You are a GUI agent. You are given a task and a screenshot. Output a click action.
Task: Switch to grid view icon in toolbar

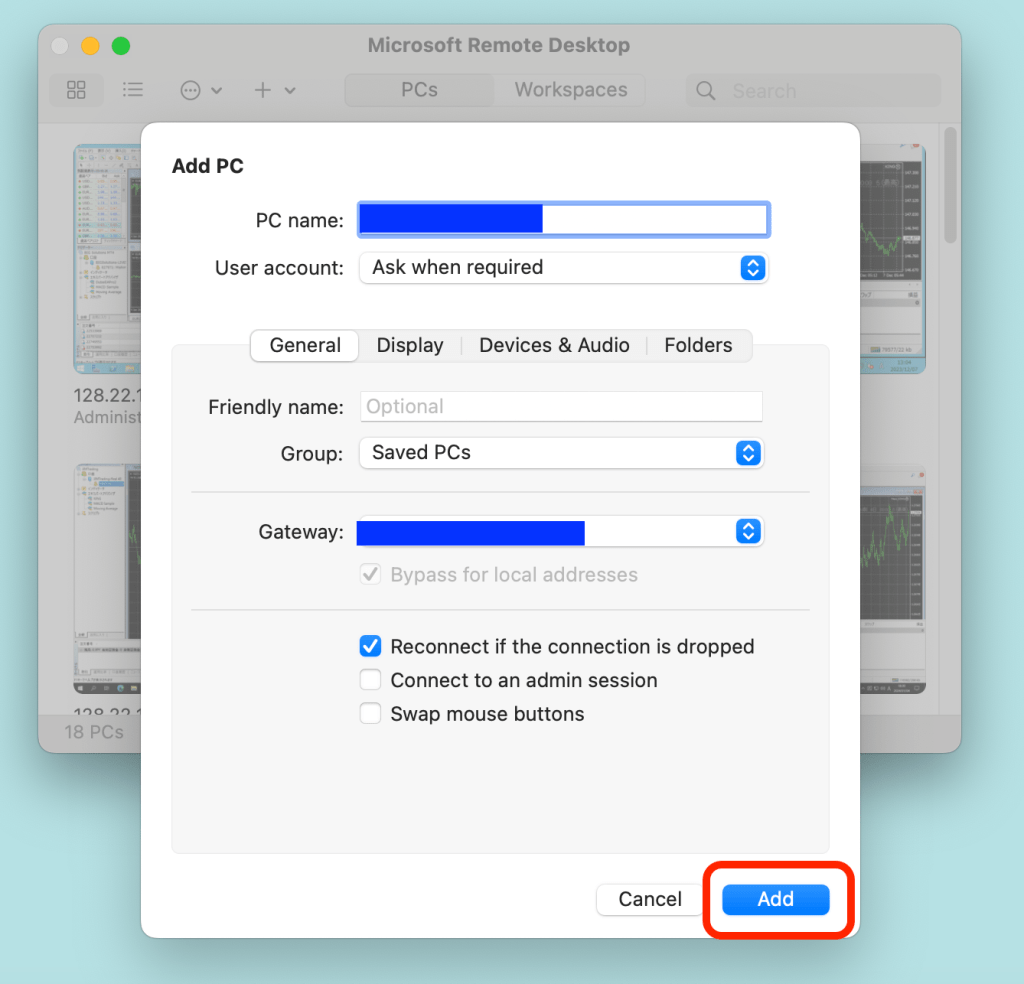[x=76, y=90]
